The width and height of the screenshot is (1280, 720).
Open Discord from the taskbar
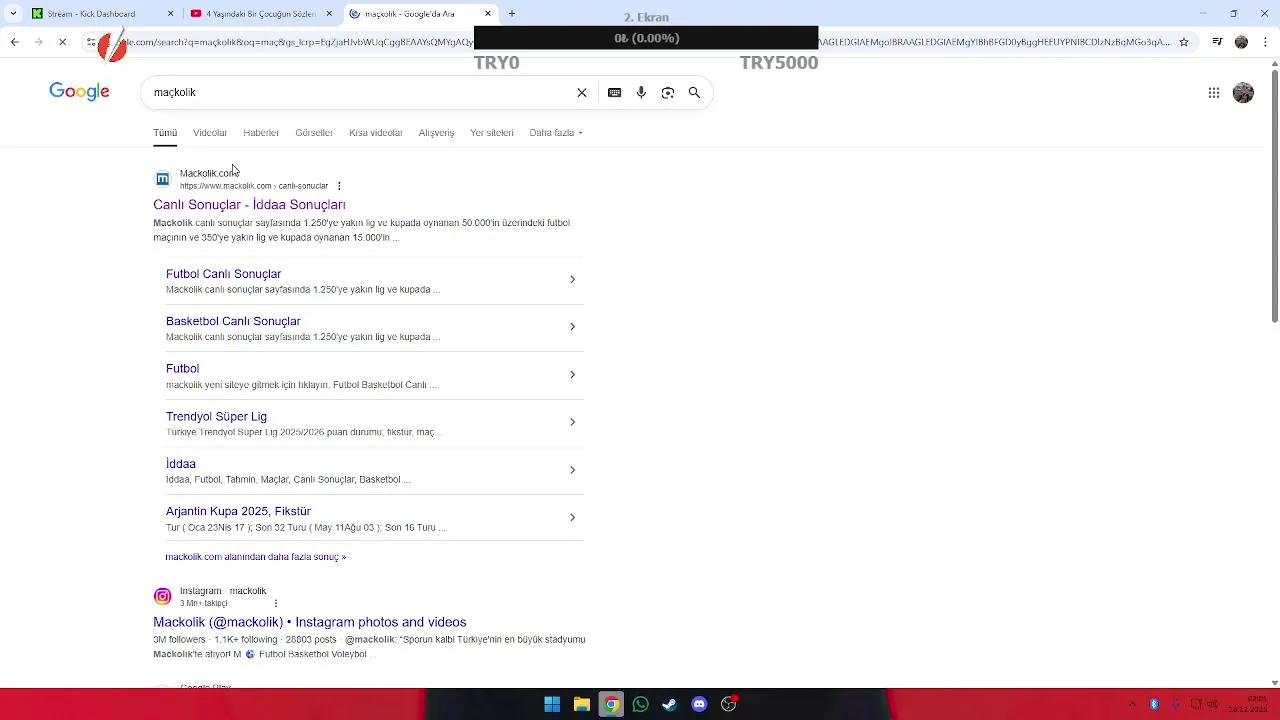(x=699, y=704)
